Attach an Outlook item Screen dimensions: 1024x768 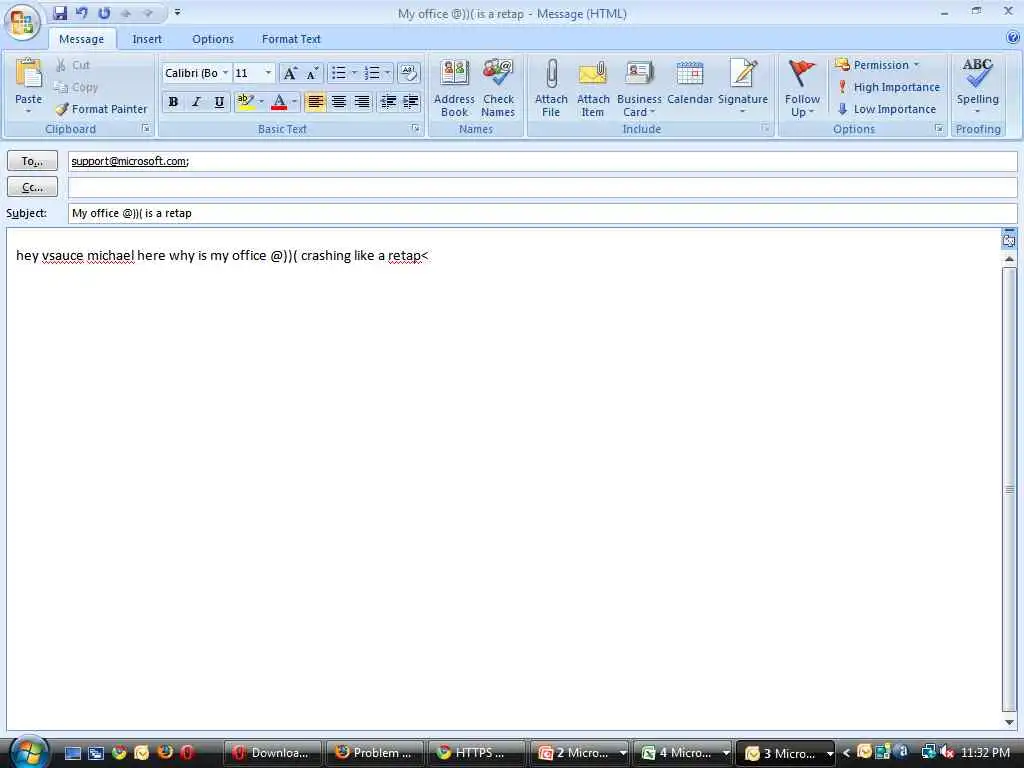coord(593,88)
